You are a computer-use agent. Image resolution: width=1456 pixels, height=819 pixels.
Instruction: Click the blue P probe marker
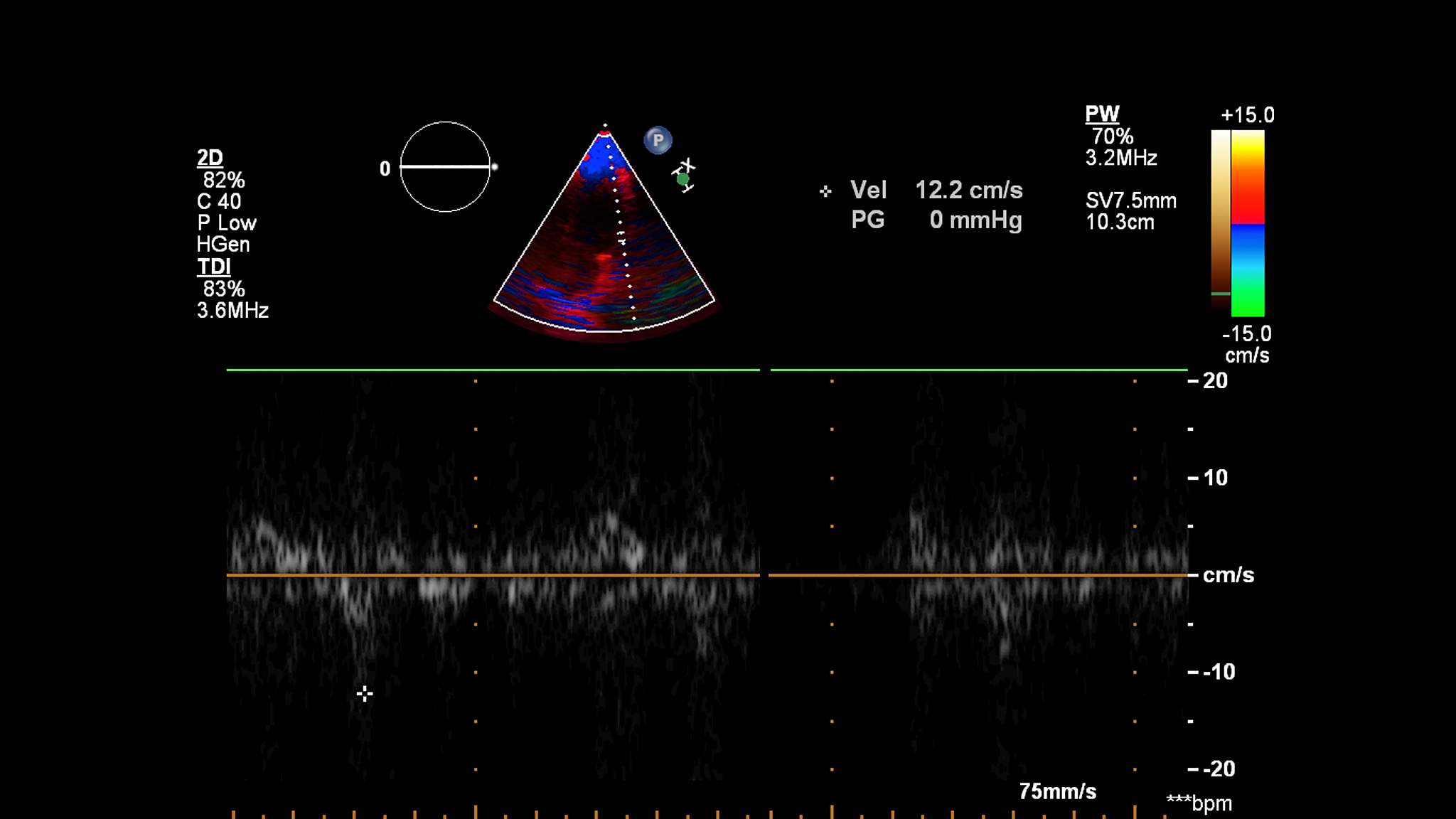[x=658, y=140]
